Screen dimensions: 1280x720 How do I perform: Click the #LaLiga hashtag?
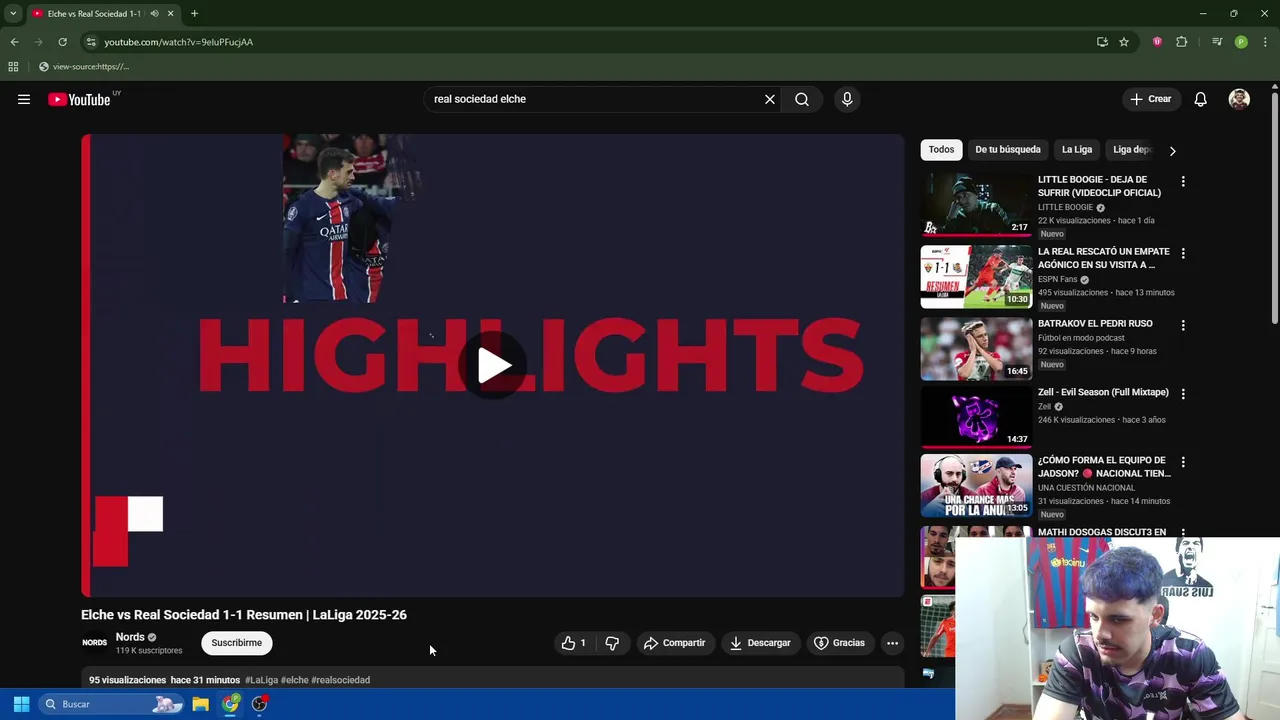(x=261, y=680)
